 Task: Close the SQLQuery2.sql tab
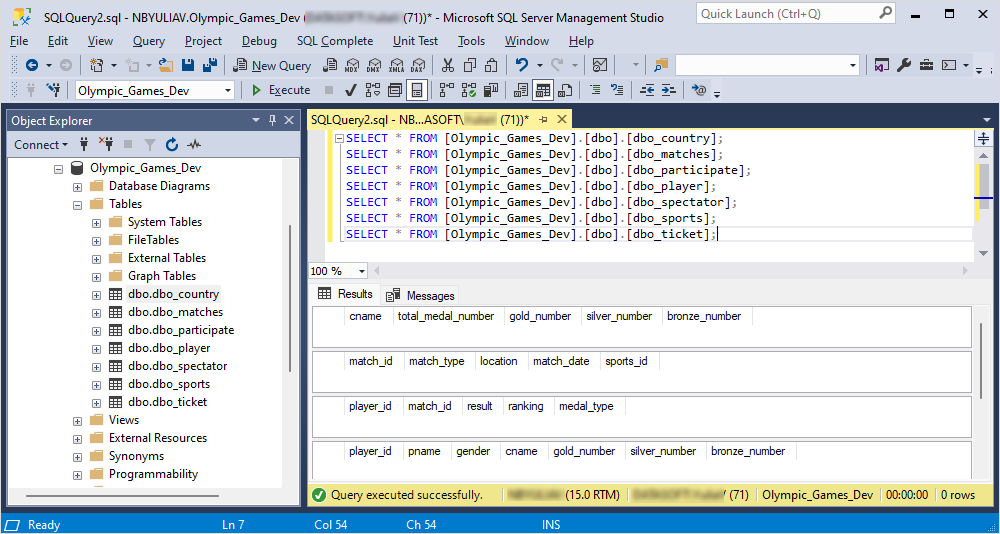tap(562, 119)
